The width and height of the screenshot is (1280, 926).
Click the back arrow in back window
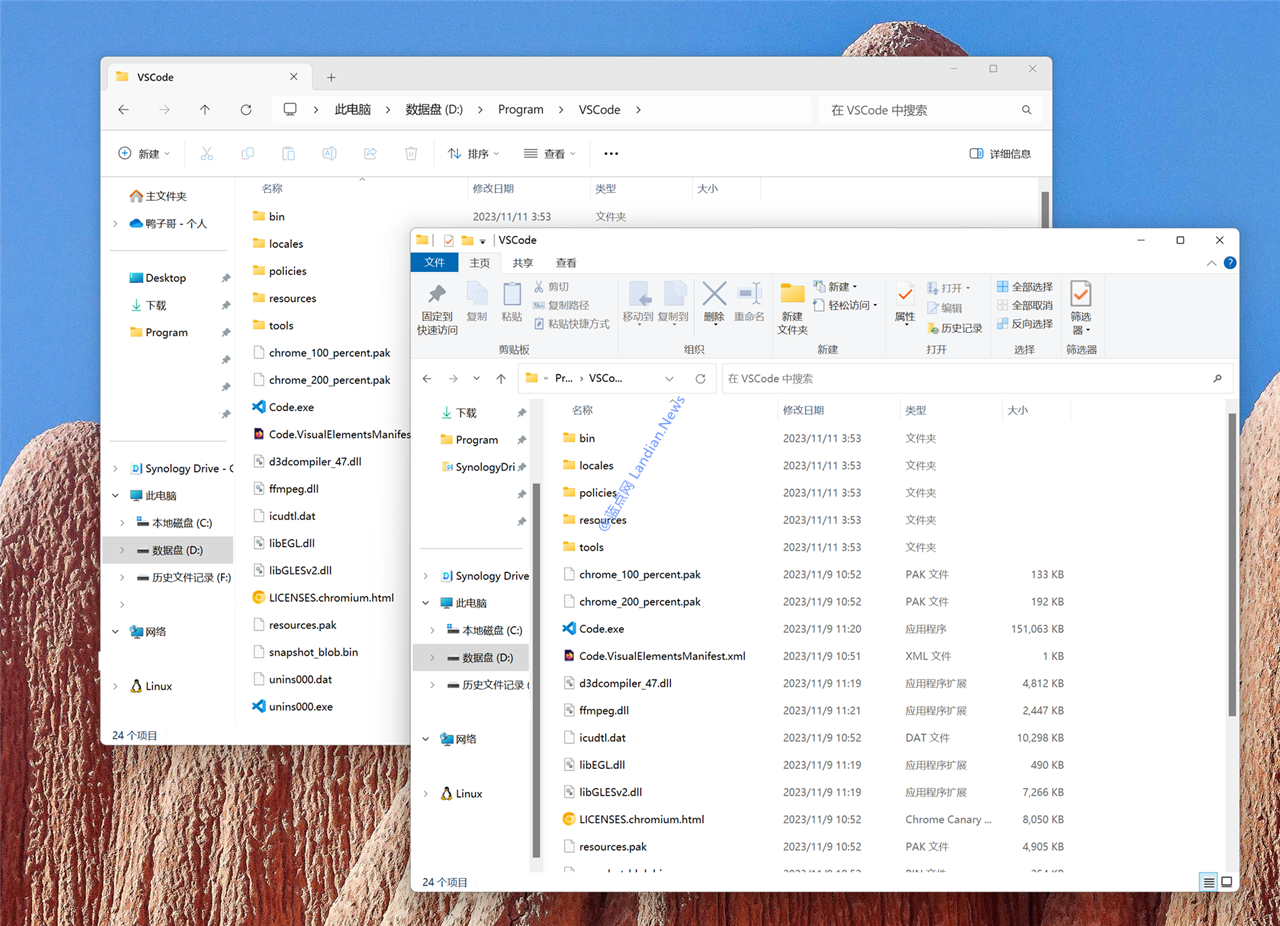tap(124, 110)
